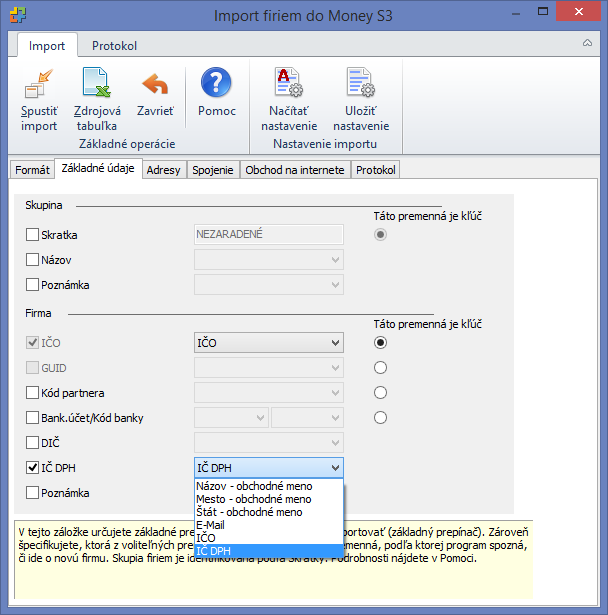Open the Bank.účet dropdown

(x=231, y=418)
